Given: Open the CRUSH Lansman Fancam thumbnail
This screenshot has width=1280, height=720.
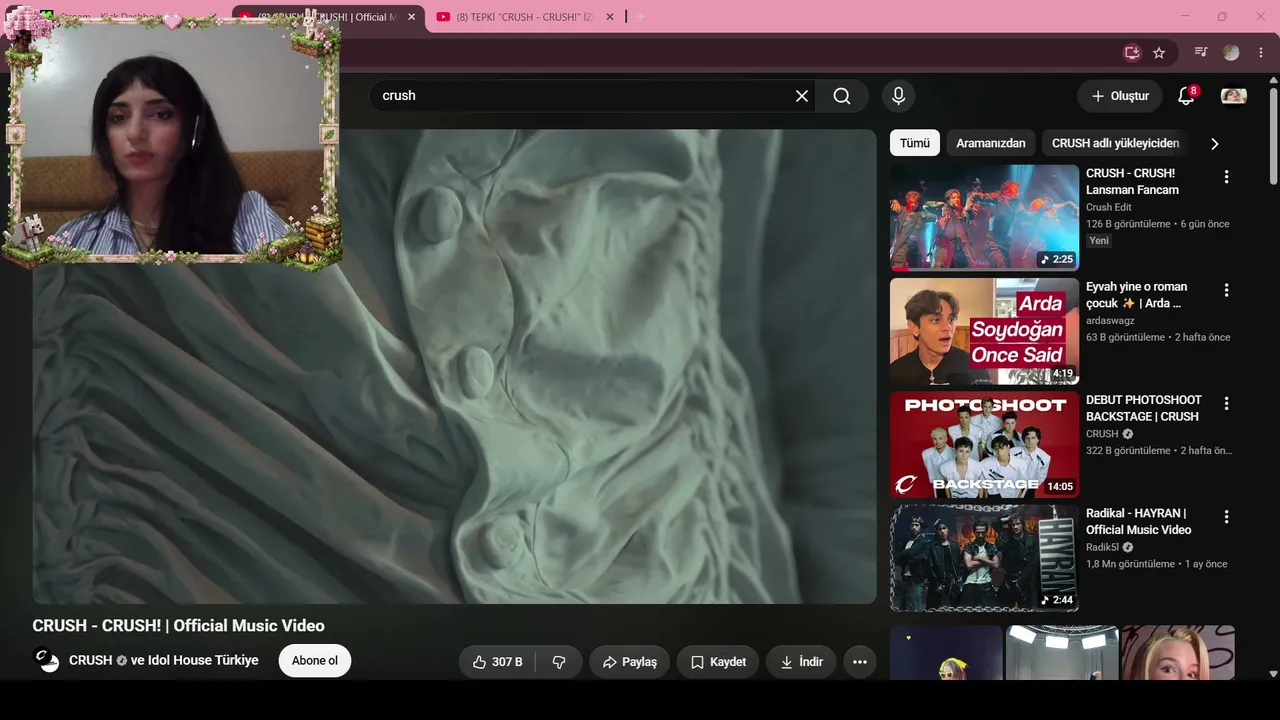Looking at the screenshot, I should coord(984,218).
